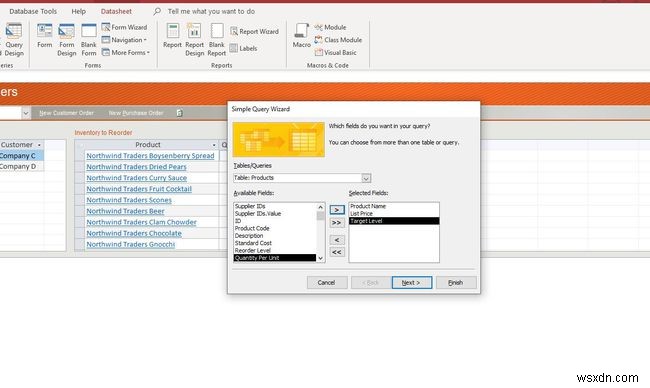Launch the Form Wizard
This screenshot has height=388, width=650.
coord(124,27)
